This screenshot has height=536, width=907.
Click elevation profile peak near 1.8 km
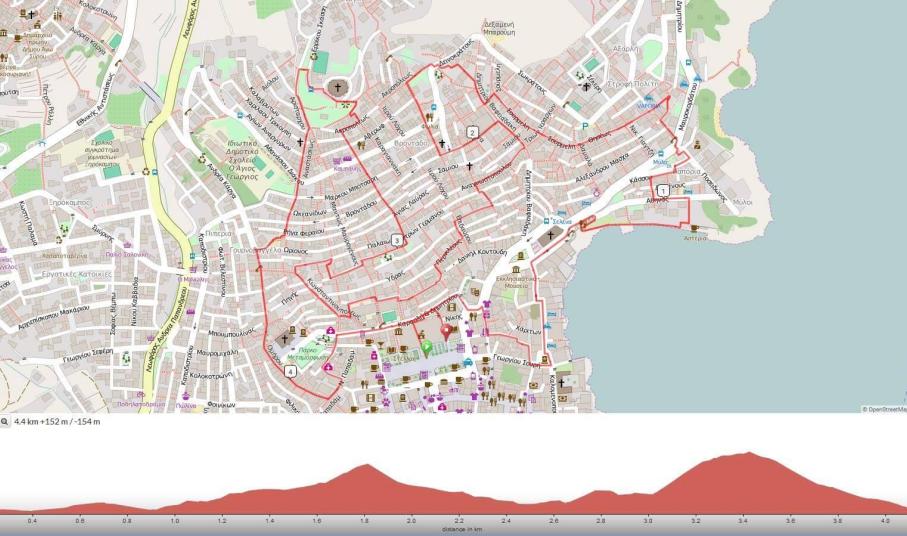tap(366, 466)
